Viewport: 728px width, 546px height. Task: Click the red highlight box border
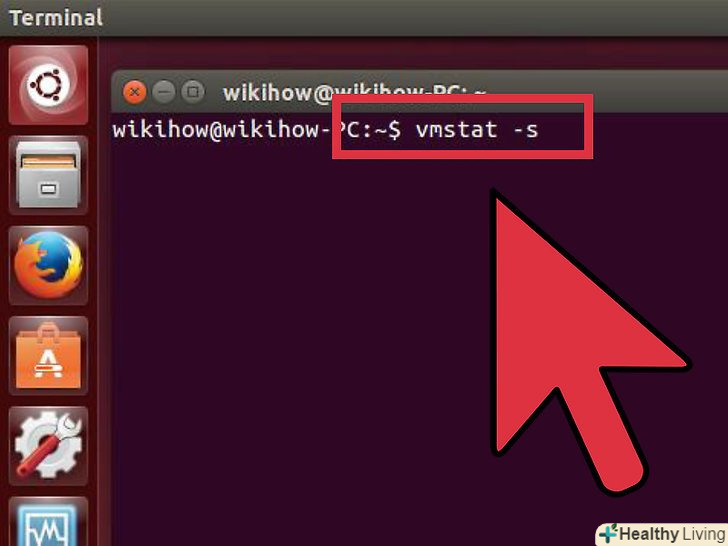(462, 99)
